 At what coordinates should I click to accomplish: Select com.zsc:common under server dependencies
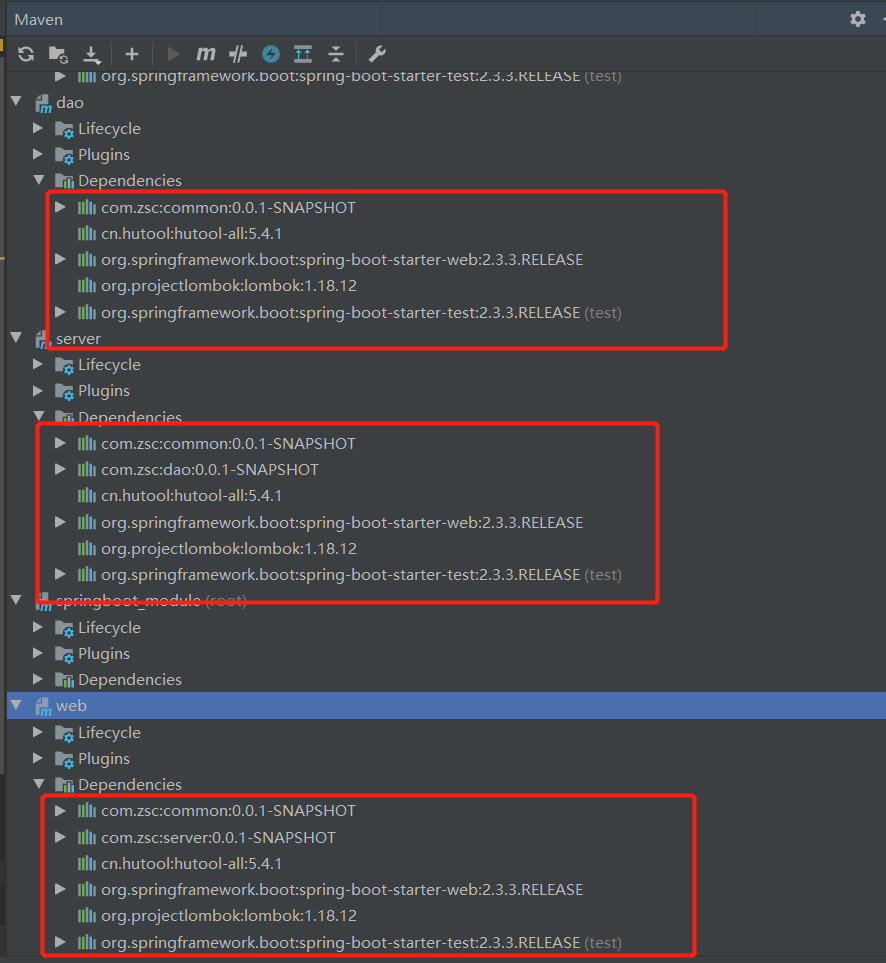[228, 443]
